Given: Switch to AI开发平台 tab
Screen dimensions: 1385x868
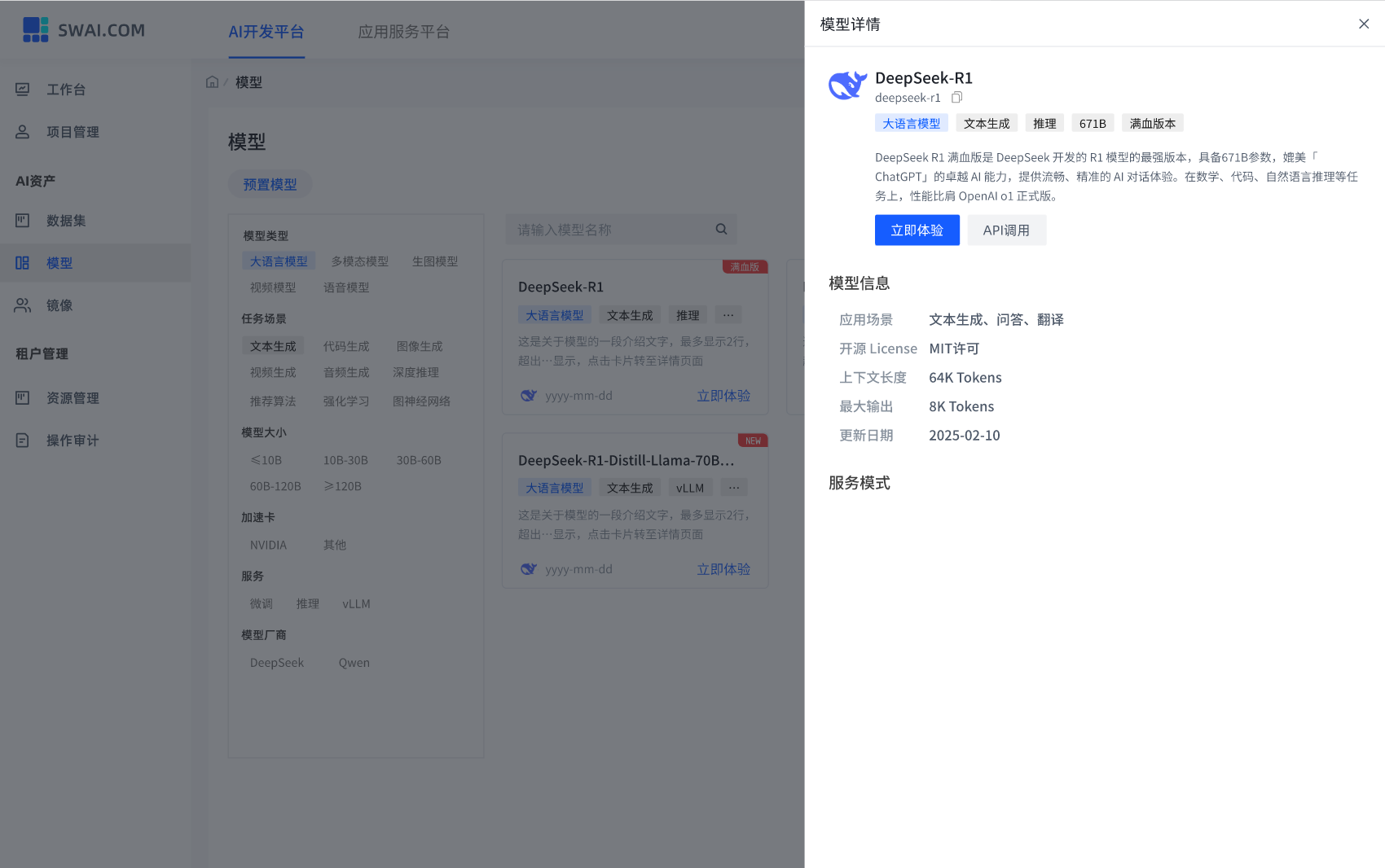Looking at the screenshot, I should [266, 32].
